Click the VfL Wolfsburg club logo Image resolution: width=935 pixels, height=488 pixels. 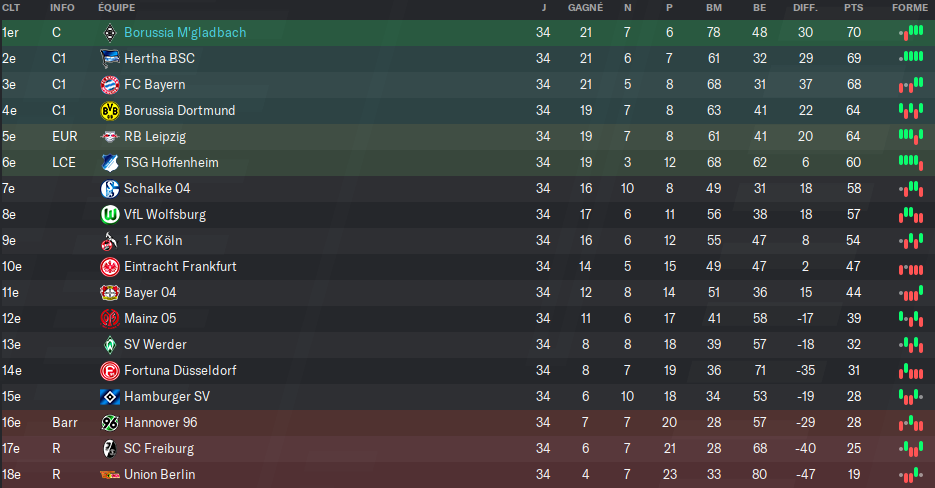point(110,215)
